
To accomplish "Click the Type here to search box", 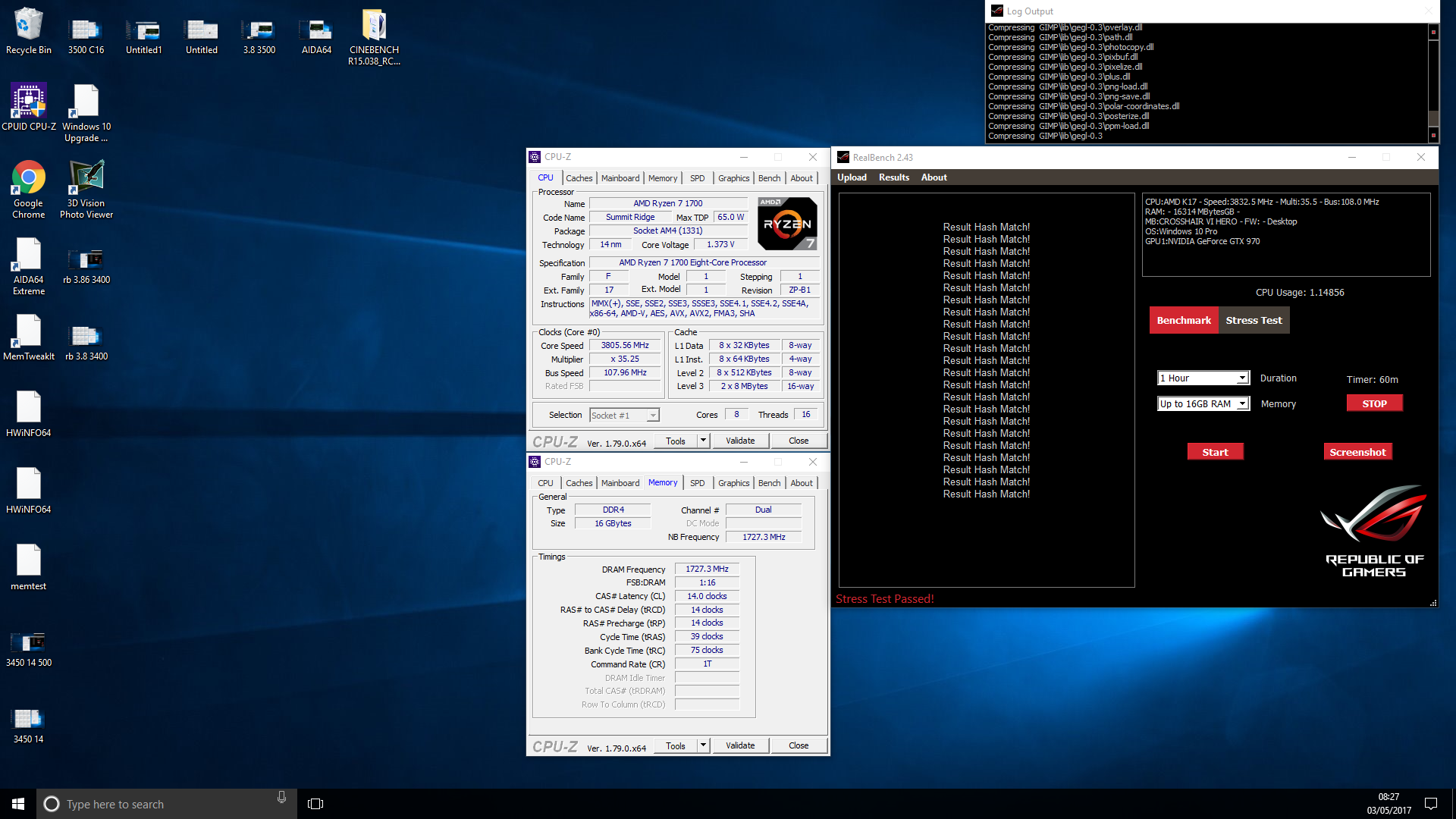I will (x=167, y=804).
